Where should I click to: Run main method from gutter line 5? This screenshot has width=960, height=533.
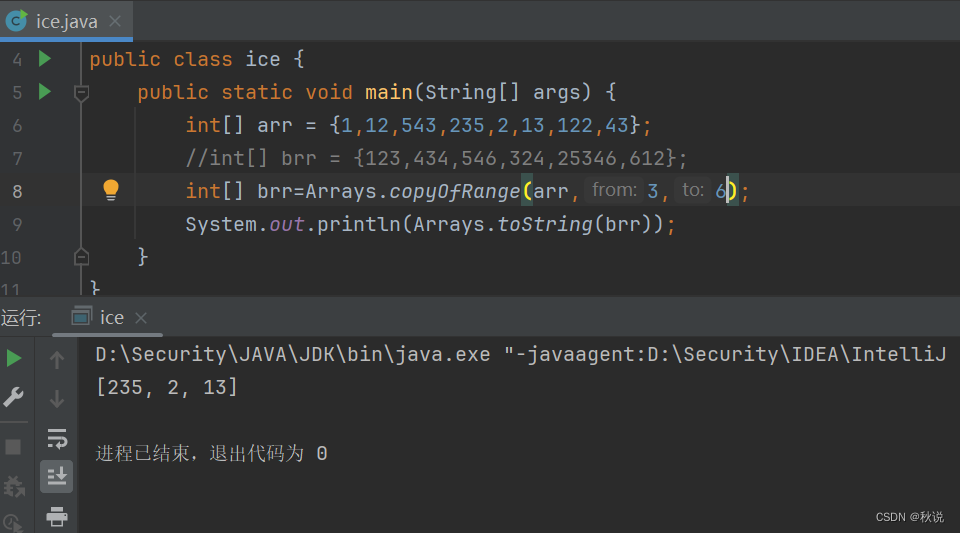tap(45, 92)
